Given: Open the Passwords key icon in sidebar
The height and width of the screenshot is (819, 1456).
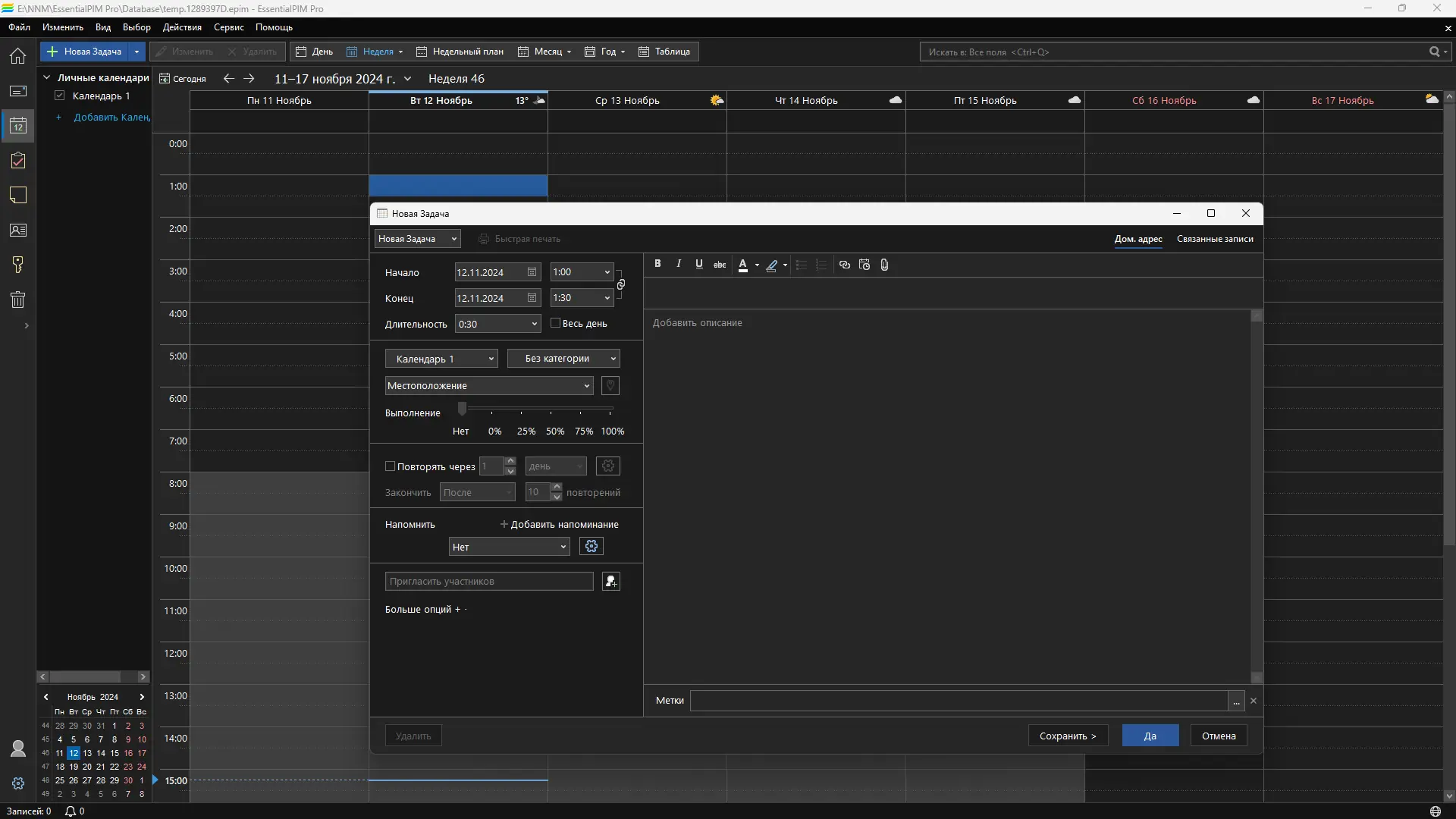Looking at the screenshot, I should (x=18, y=265).
